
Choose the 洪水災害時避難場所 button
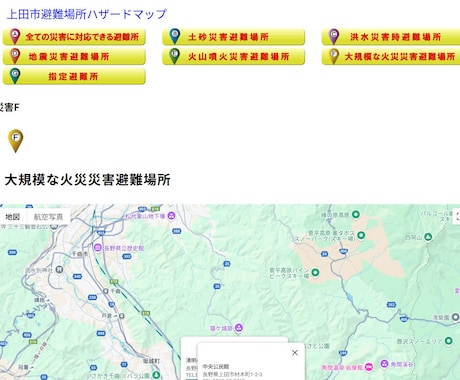[x=391, y=37]
